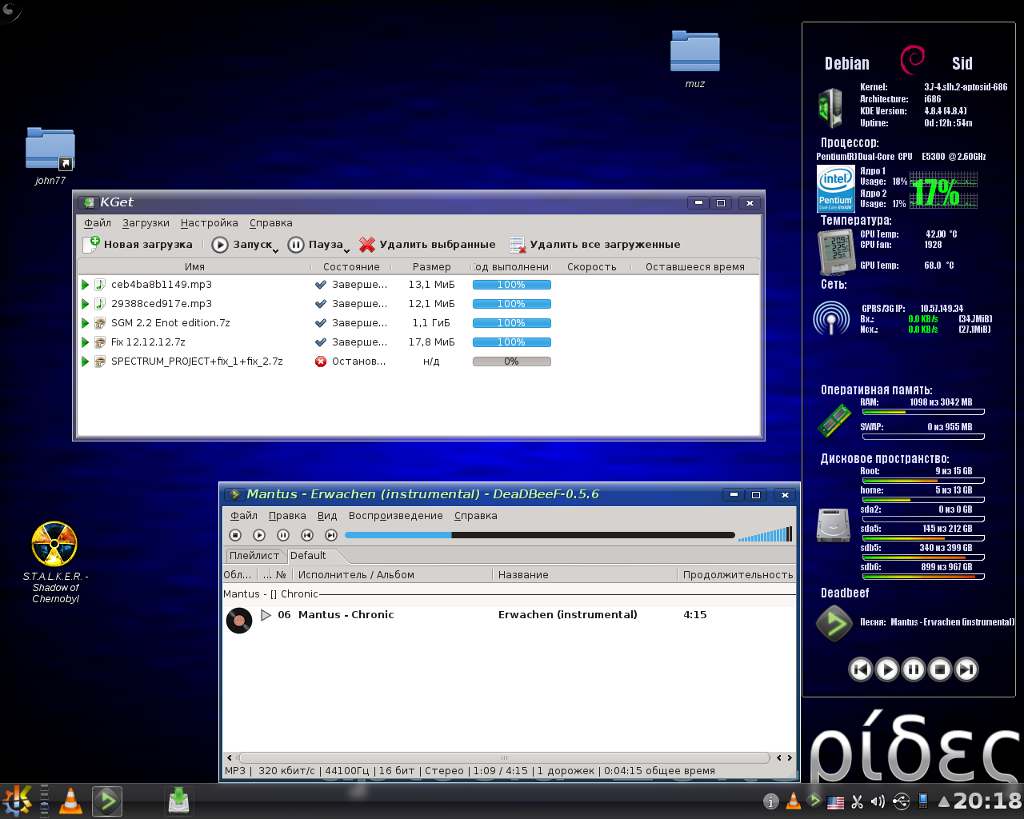
Task: Click the Запуск start icon in KGet
Action: coord(219,245)
